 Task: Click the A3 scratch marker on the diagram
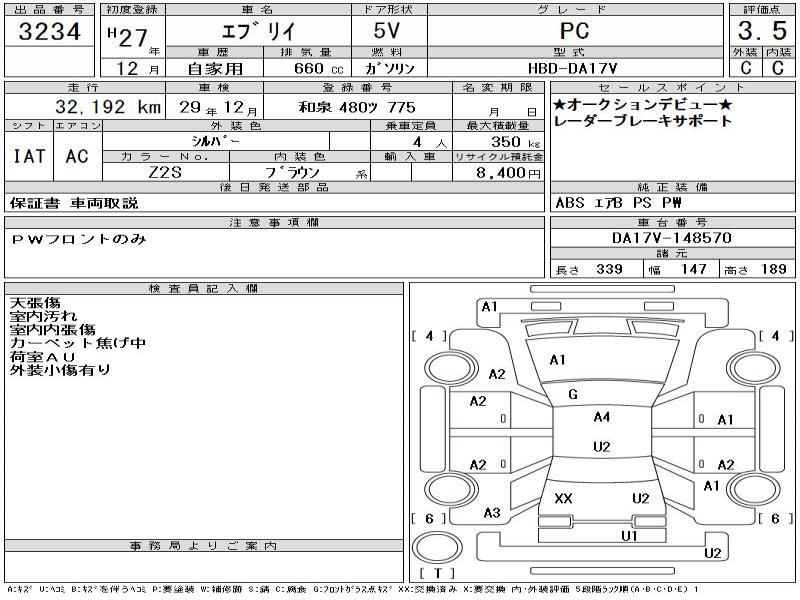tap(491, 512)
